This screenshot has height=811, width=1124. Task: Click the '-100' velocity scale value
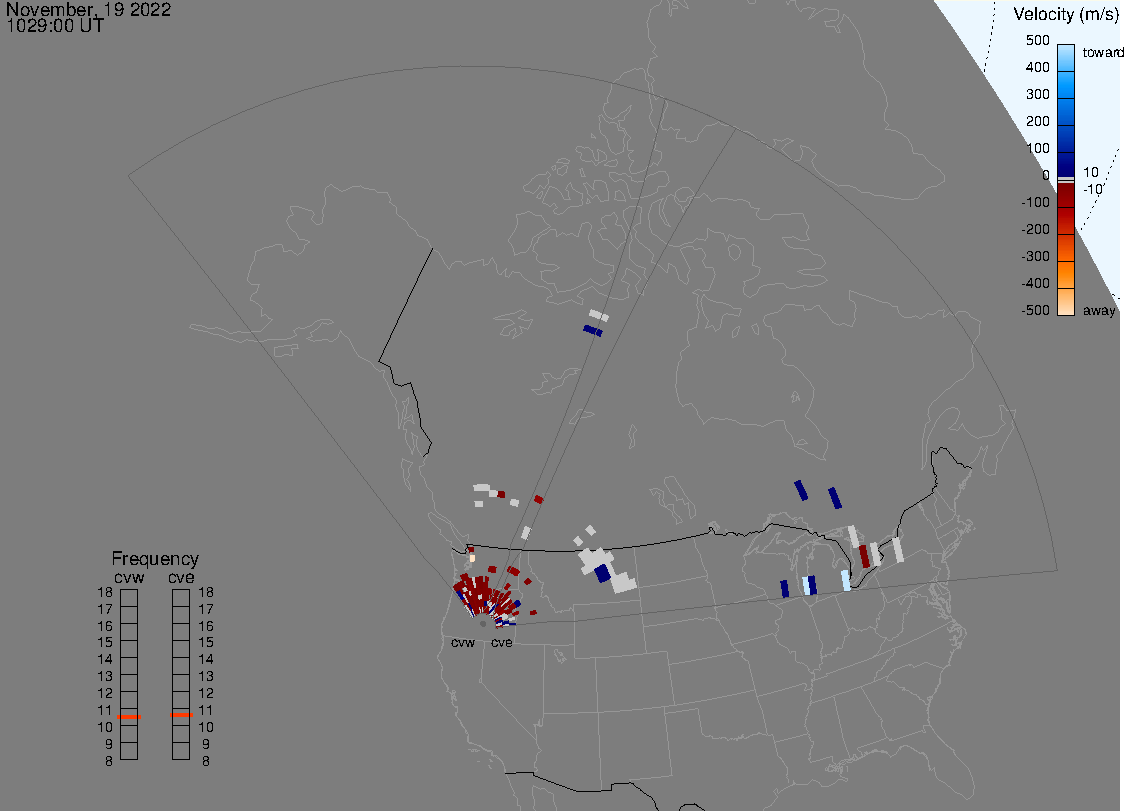click(1035, 202)
